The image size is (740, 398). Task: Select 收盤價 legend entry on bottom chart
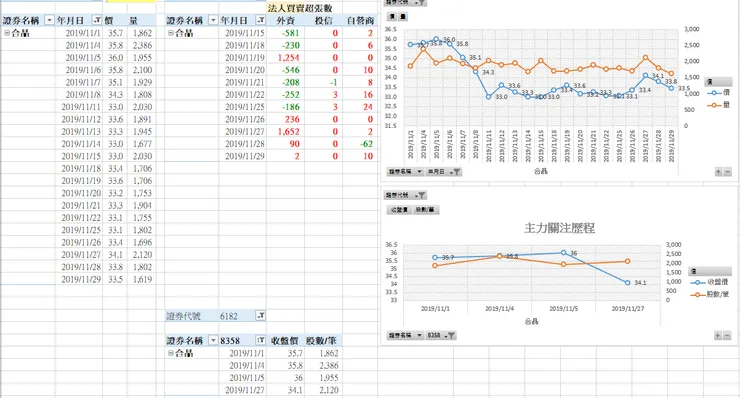click(709, 282)
